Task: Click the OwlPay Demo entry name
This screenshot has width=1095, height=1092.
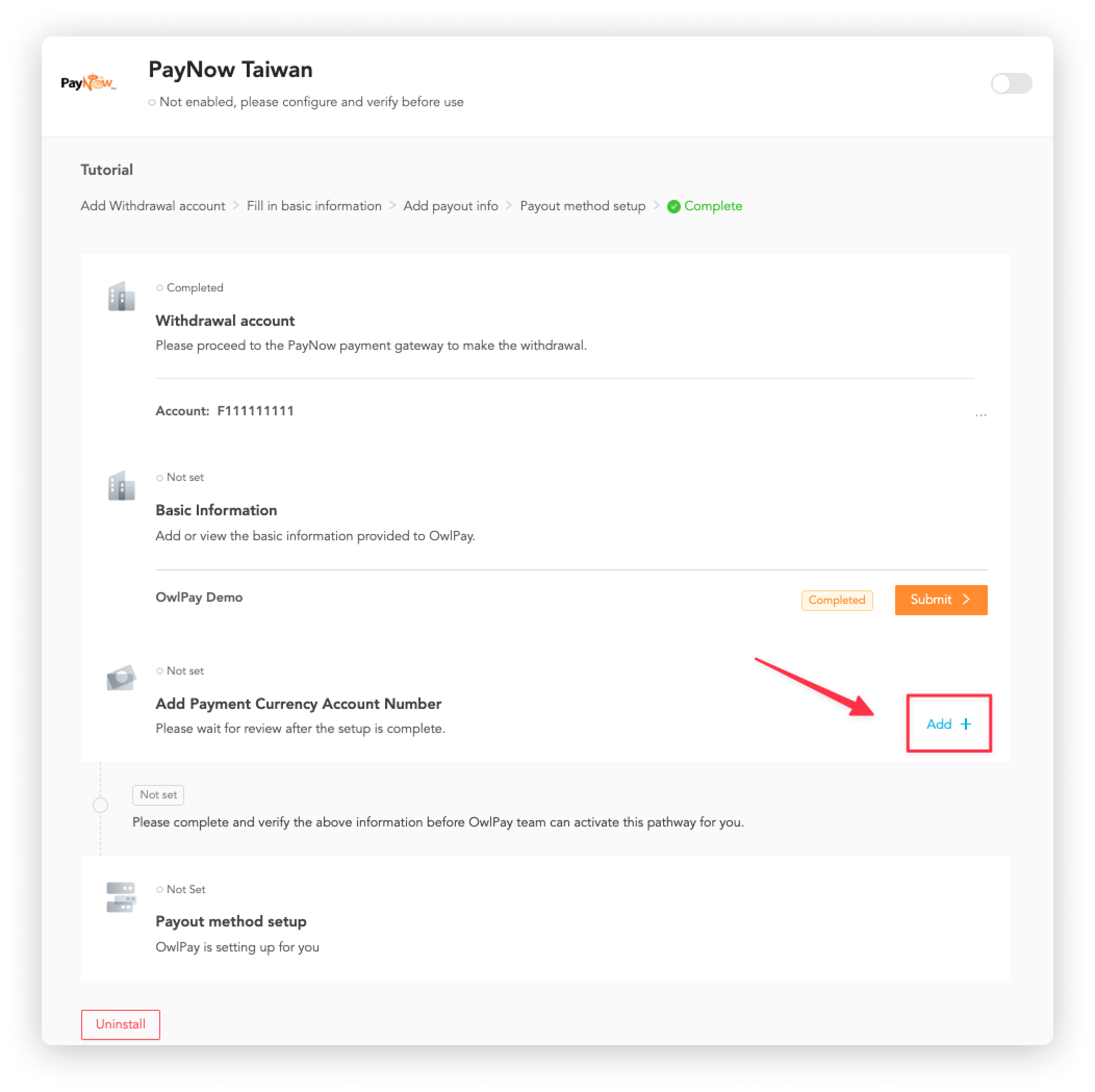Action: click(199, 597)
